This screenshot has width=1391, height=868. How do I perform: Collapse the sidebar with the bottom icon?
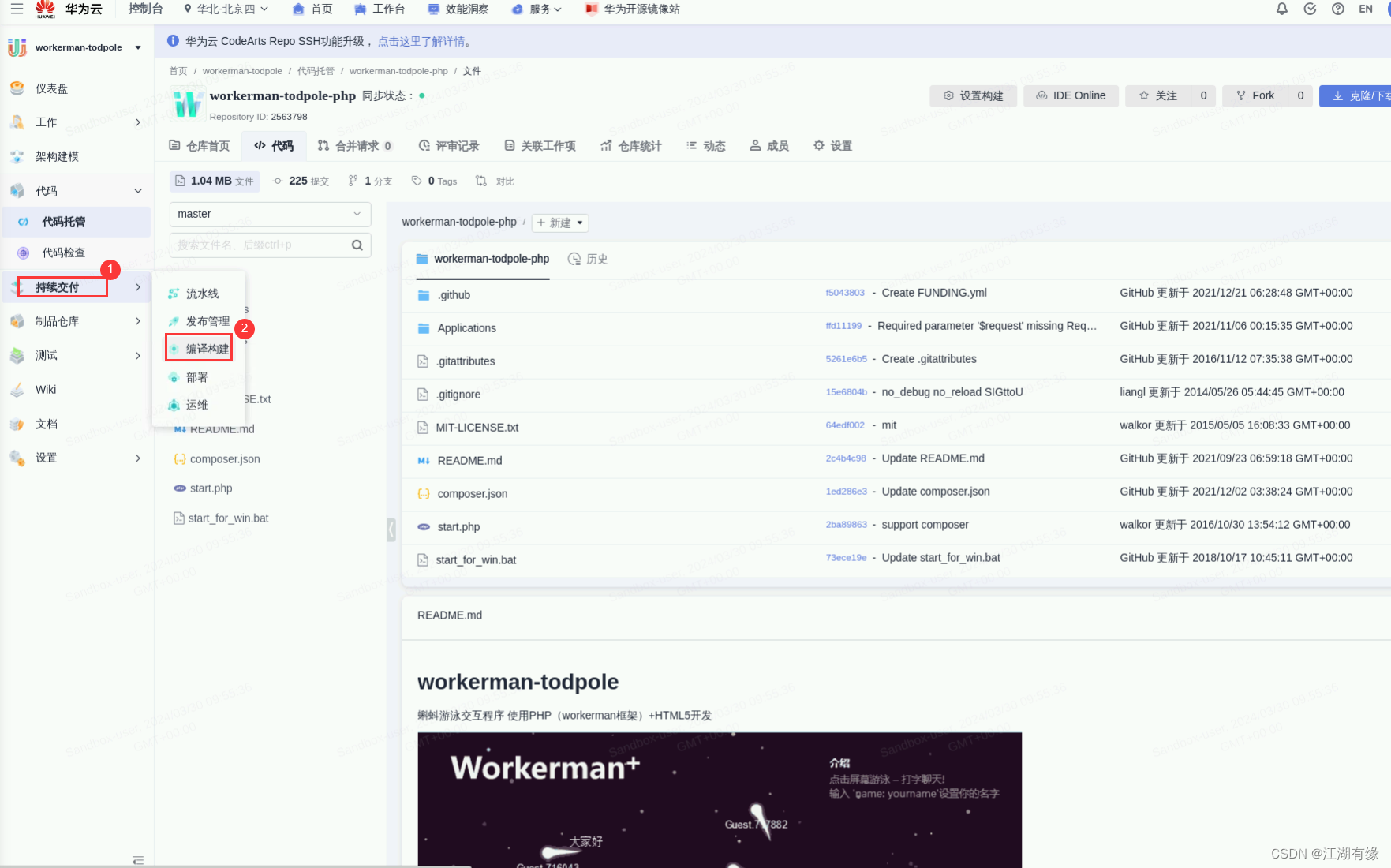pyautogui.click(x=138, y=860)
